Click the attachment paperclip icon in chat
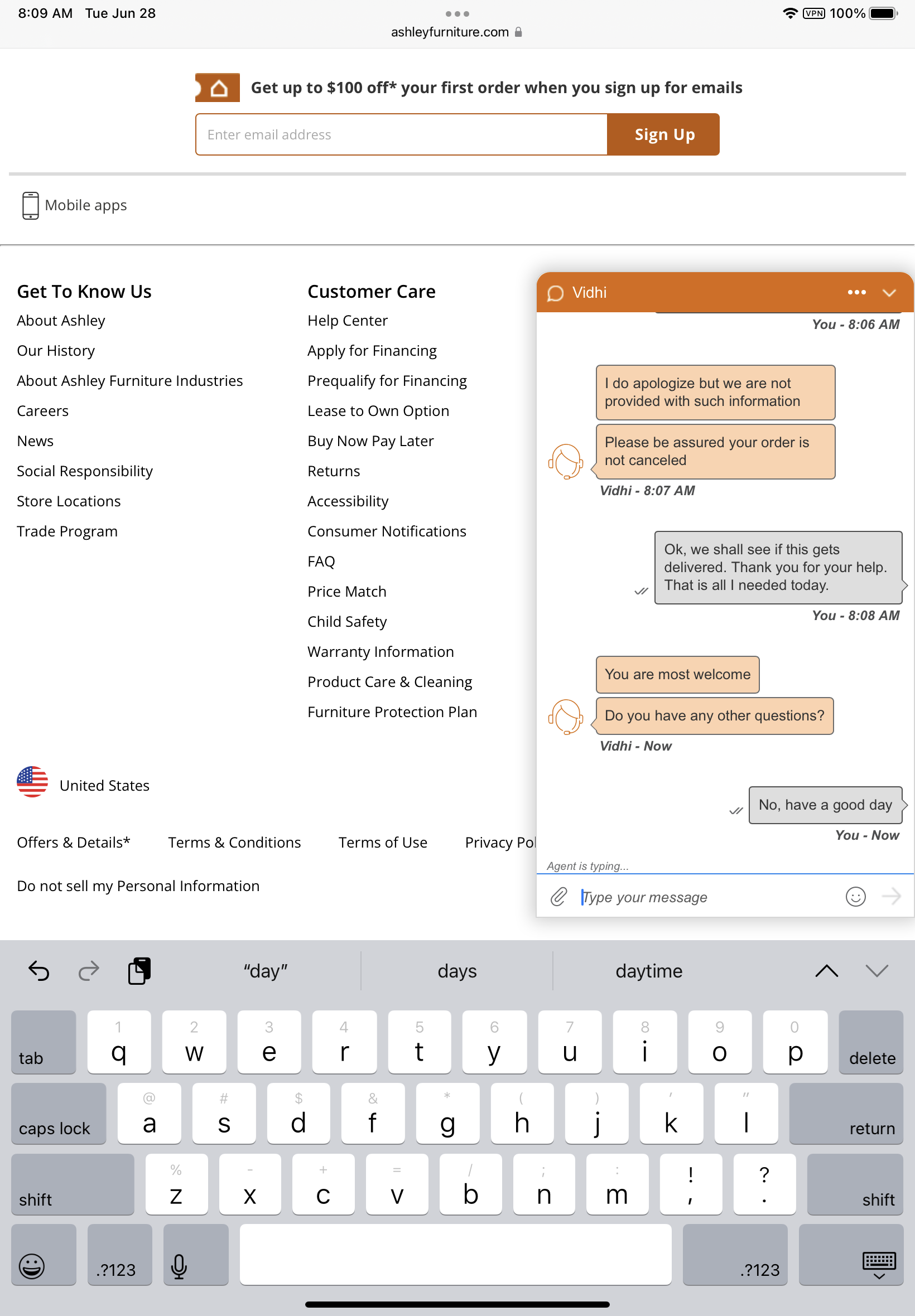The image size is (915, 1316). click(x=558, y=896)
